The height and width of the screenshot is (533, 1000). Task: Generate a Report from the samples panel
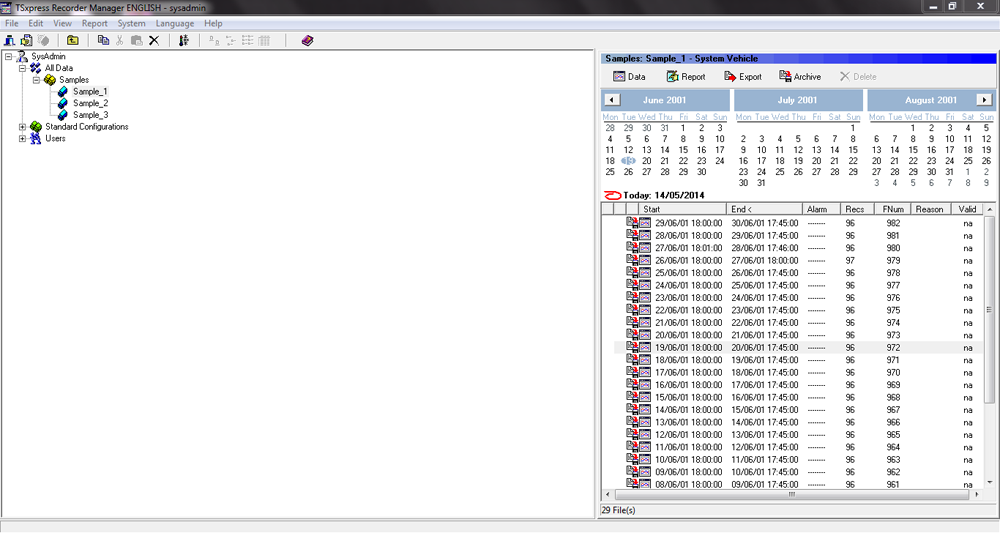click(x=686, y=76)
